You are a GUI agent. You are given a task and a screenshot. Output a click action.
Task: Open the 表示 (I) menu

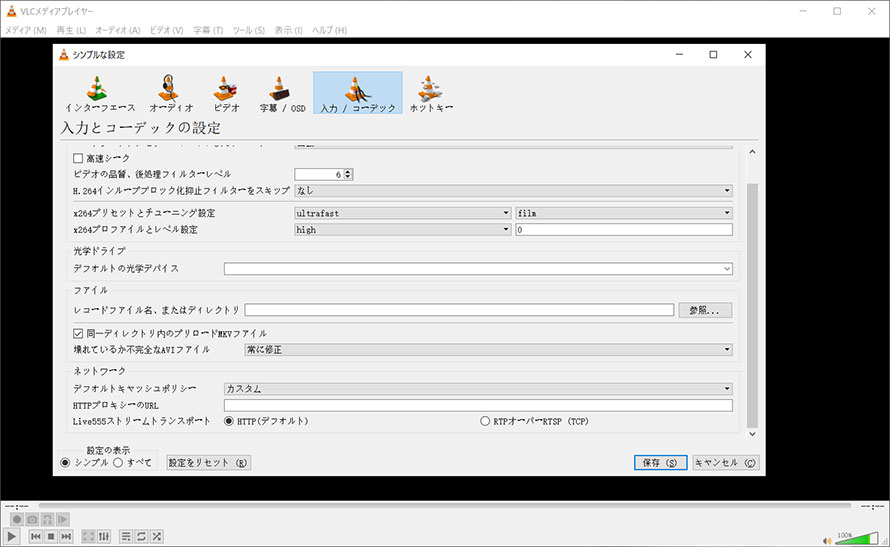(x=288, y=30)
